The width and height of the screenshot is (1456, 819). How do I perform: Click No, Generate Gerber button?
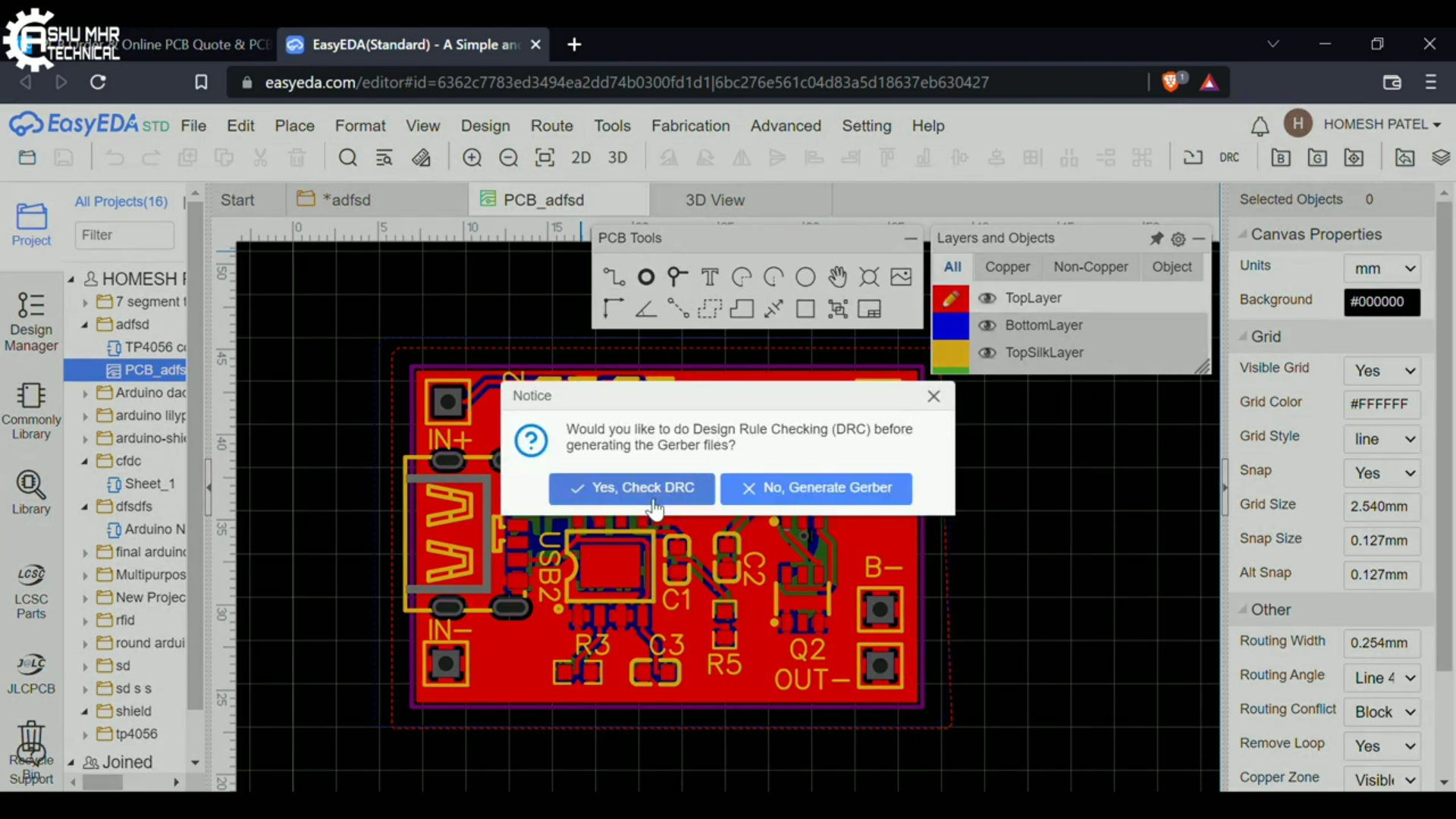pyautogui.click(x=816, y=488)
